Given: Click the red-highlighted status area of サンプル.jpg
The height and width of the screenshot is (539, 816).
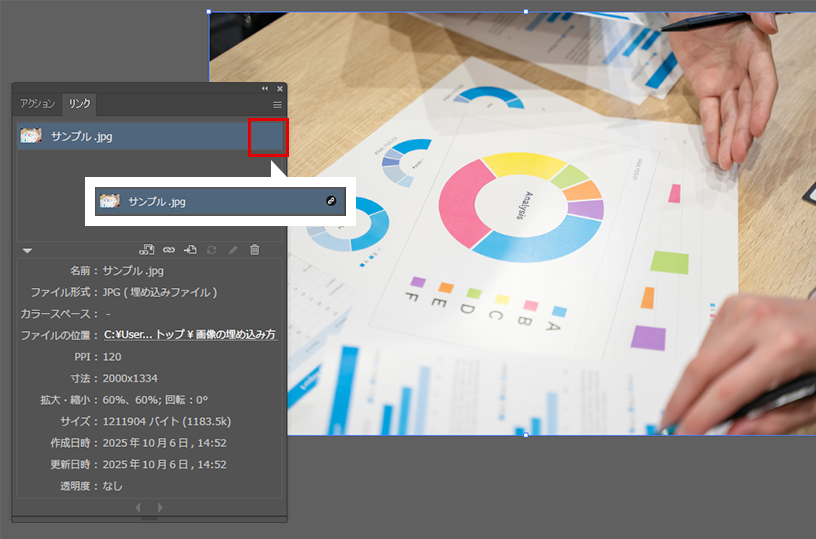Looking at the screenshot, I should [268, 137].
